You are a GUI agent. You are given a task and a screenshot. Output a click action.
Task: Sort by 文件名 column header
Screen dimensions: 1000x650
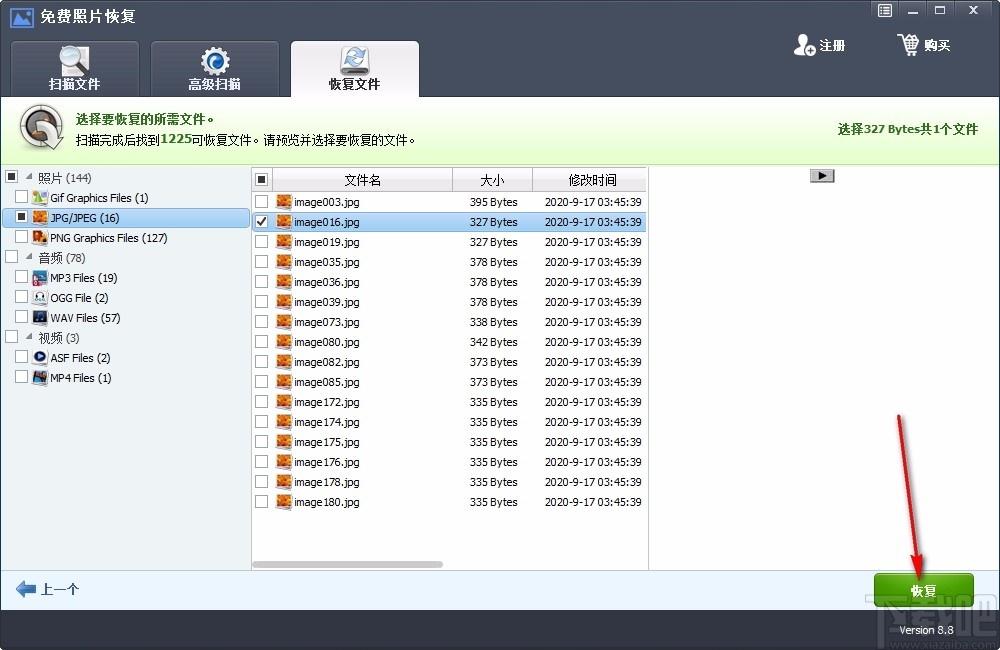click(362, 180)
